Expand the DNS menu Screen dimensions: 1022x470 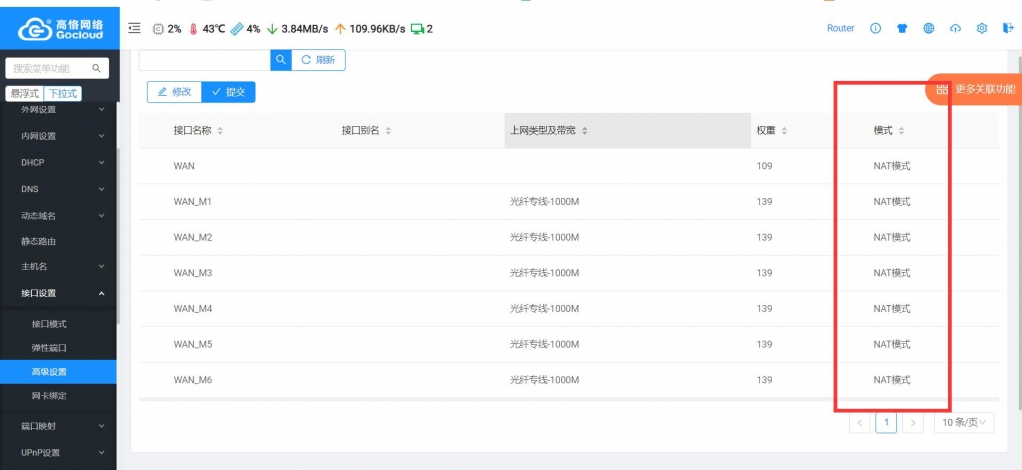(59, 189)
